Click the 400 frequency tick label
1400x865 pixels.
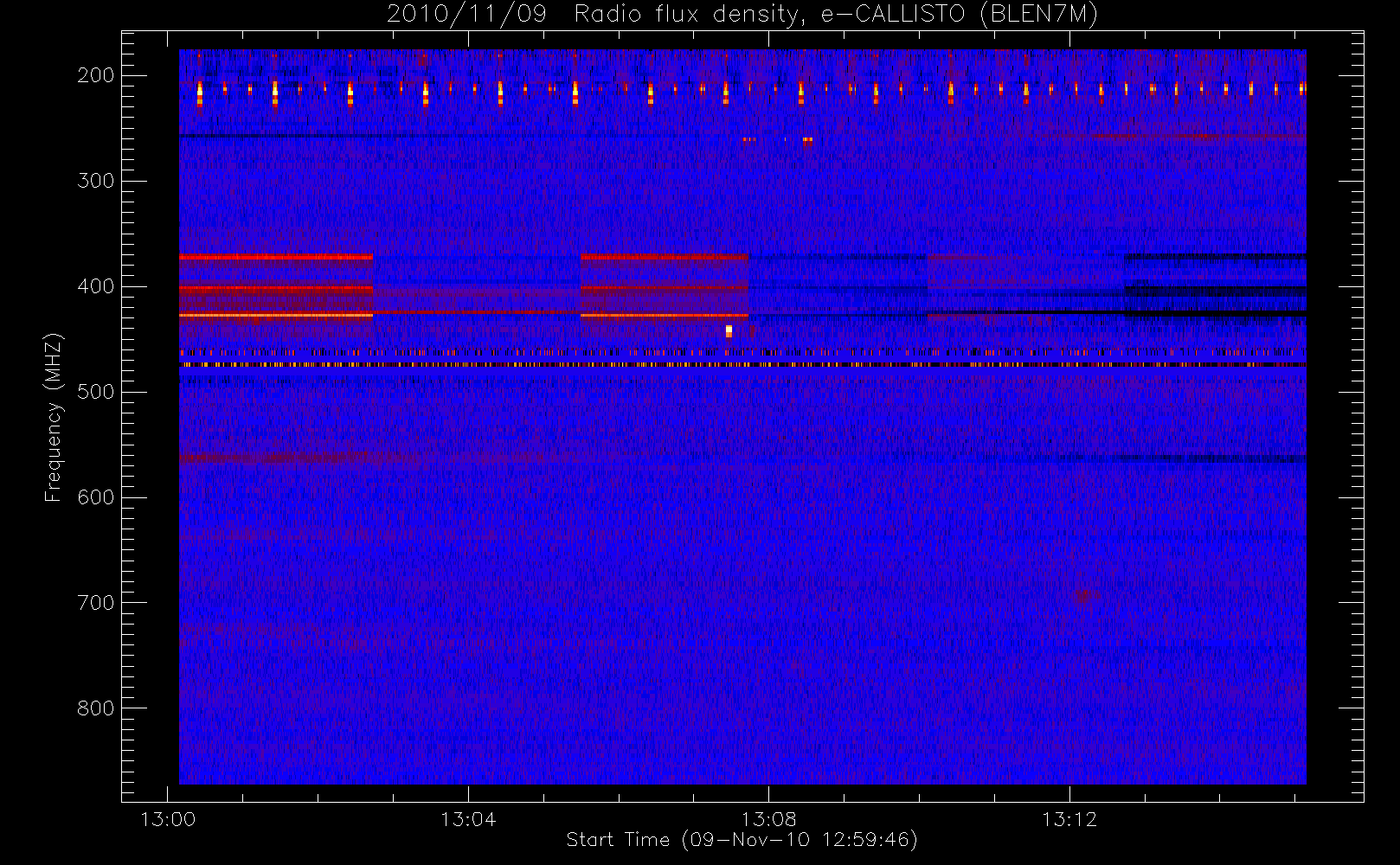tap(95, 286)
